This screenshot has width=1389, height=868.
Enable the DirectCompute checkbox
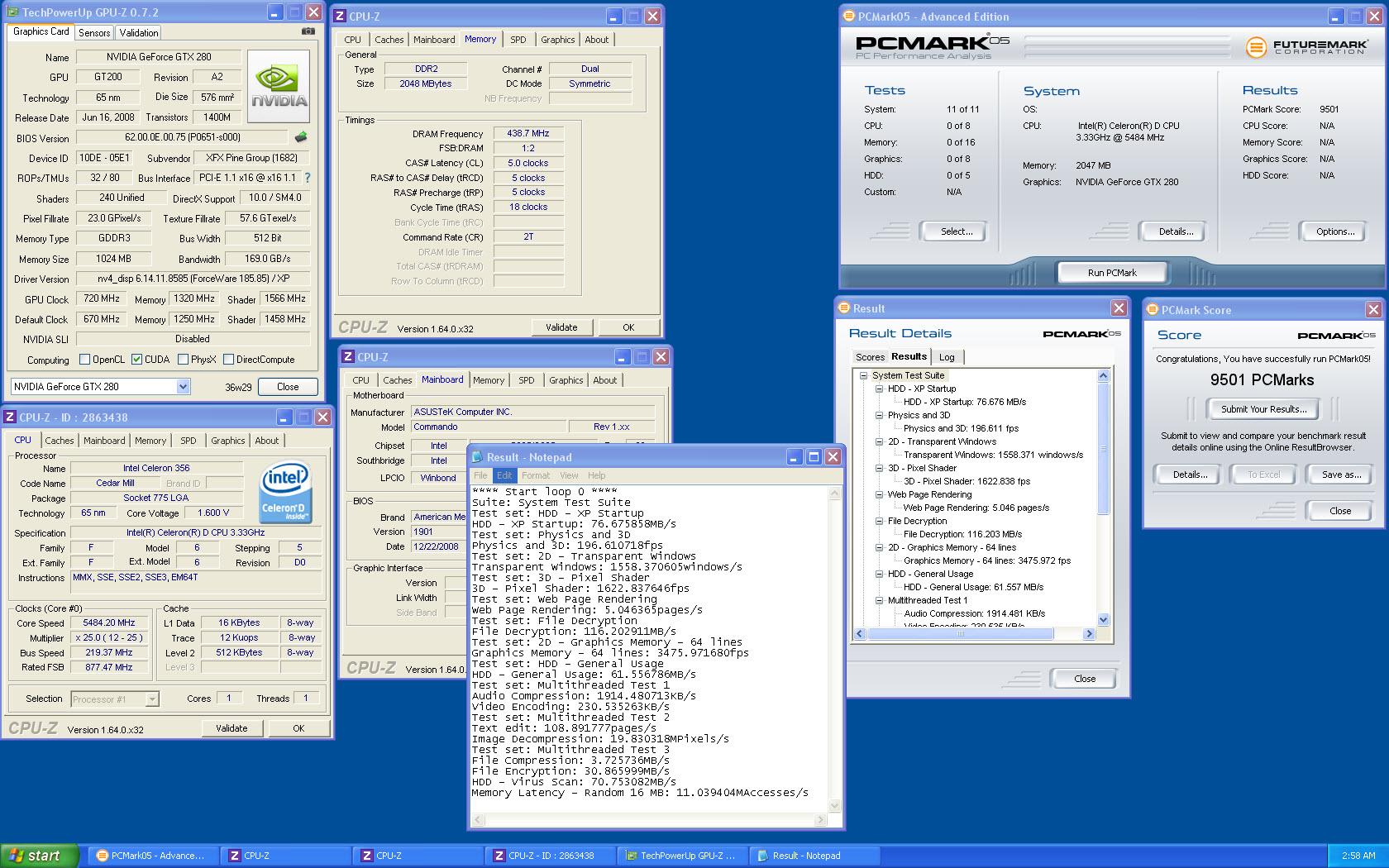point(228,360)
